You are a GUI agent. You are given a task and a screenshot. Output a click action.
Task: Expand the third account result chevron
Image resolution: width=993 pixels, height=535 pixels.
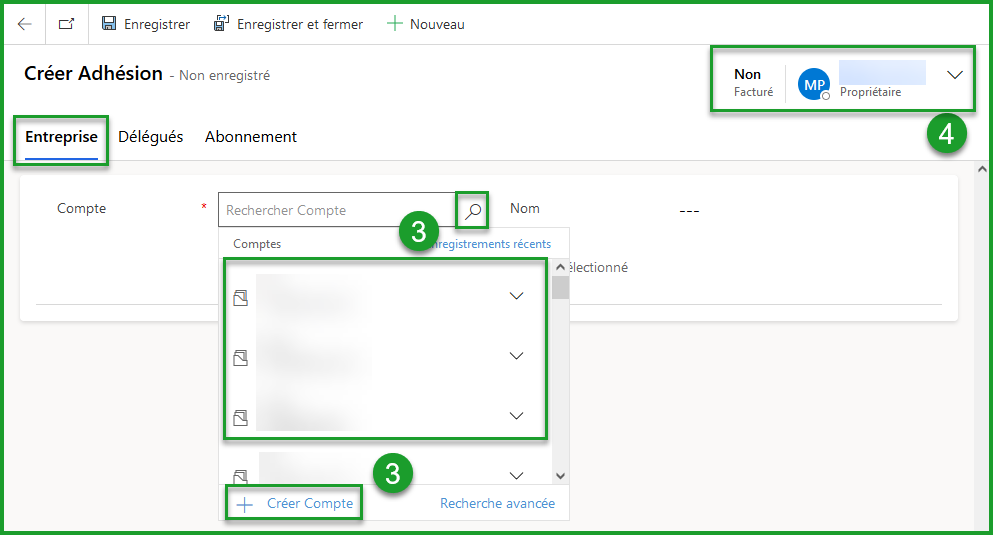tap(517, 416)
